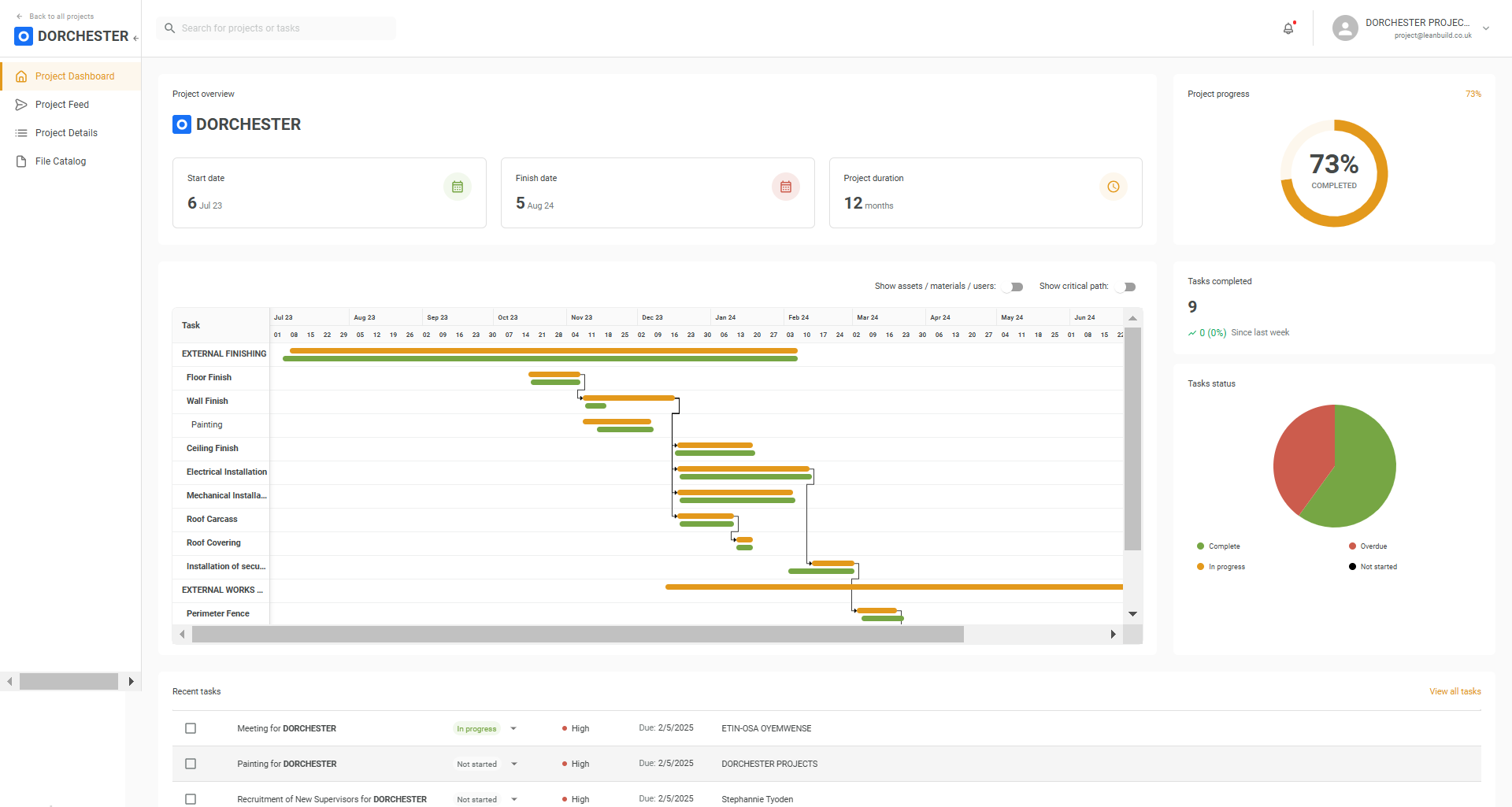Click the Back to all projects arrow
This screenshot has height=807, width=1512.
20,17
